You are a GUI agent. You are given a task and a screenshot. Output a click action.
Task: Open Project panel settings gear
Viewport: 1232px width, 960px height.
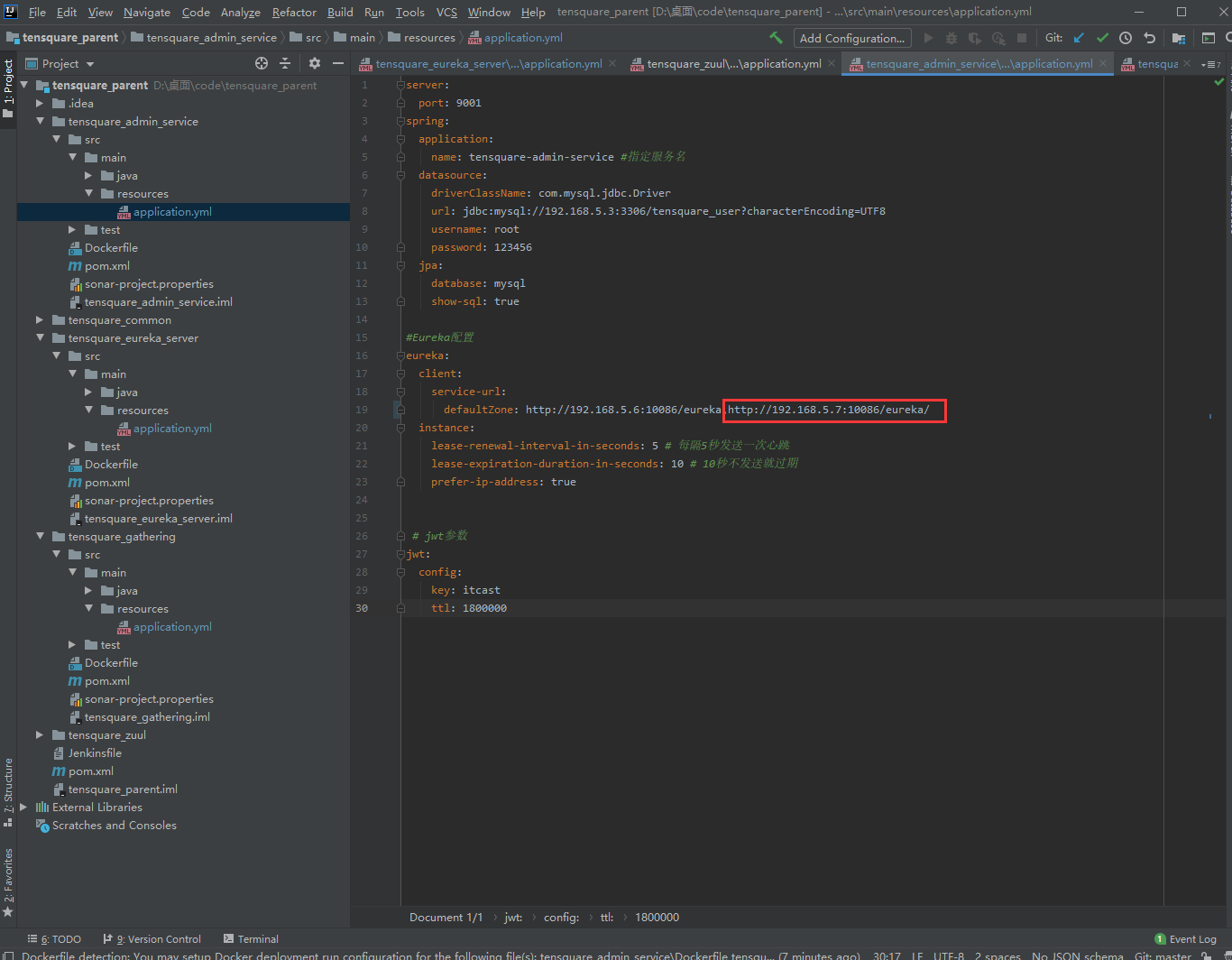point(314,63)
